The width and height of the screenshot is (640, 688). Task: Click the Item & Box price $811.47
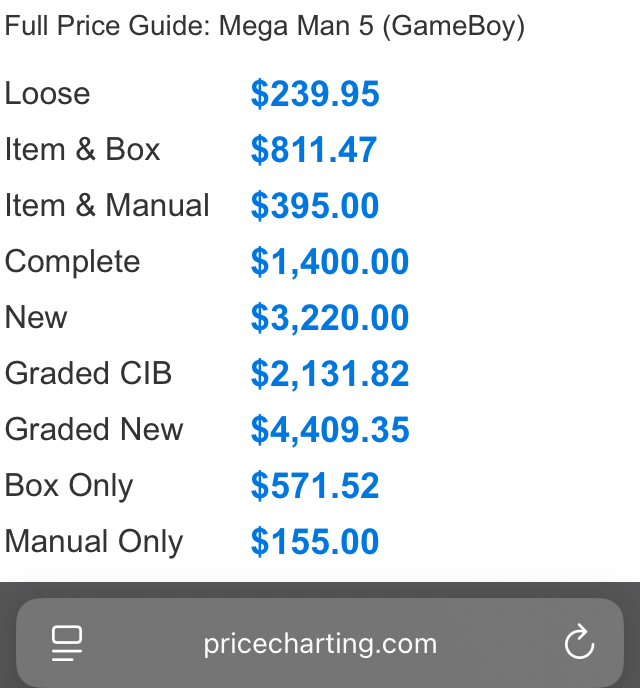pyautogui.click(x=314, y=150)
